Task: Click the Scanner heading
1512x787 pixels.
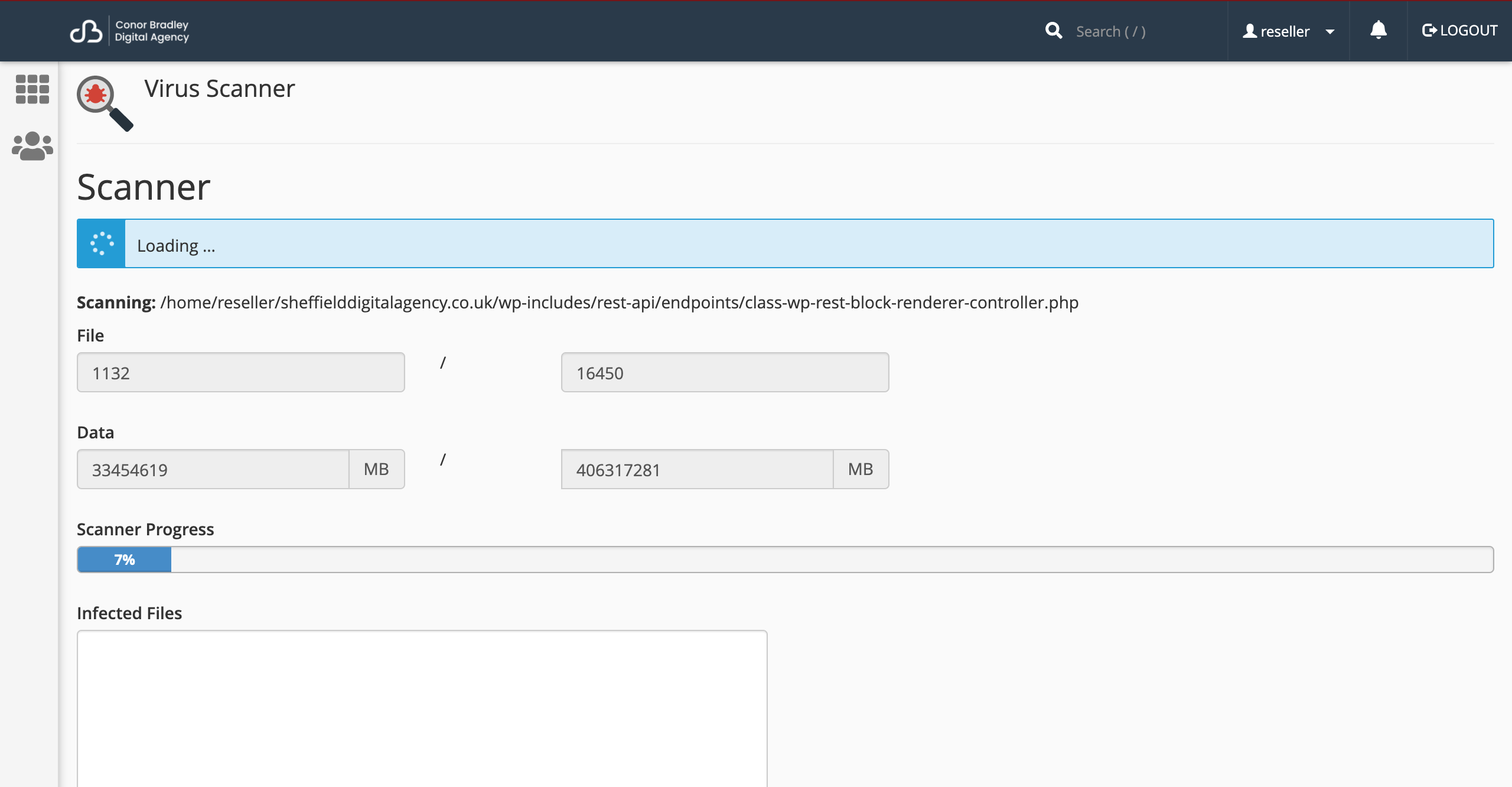Action: point(144,187)
